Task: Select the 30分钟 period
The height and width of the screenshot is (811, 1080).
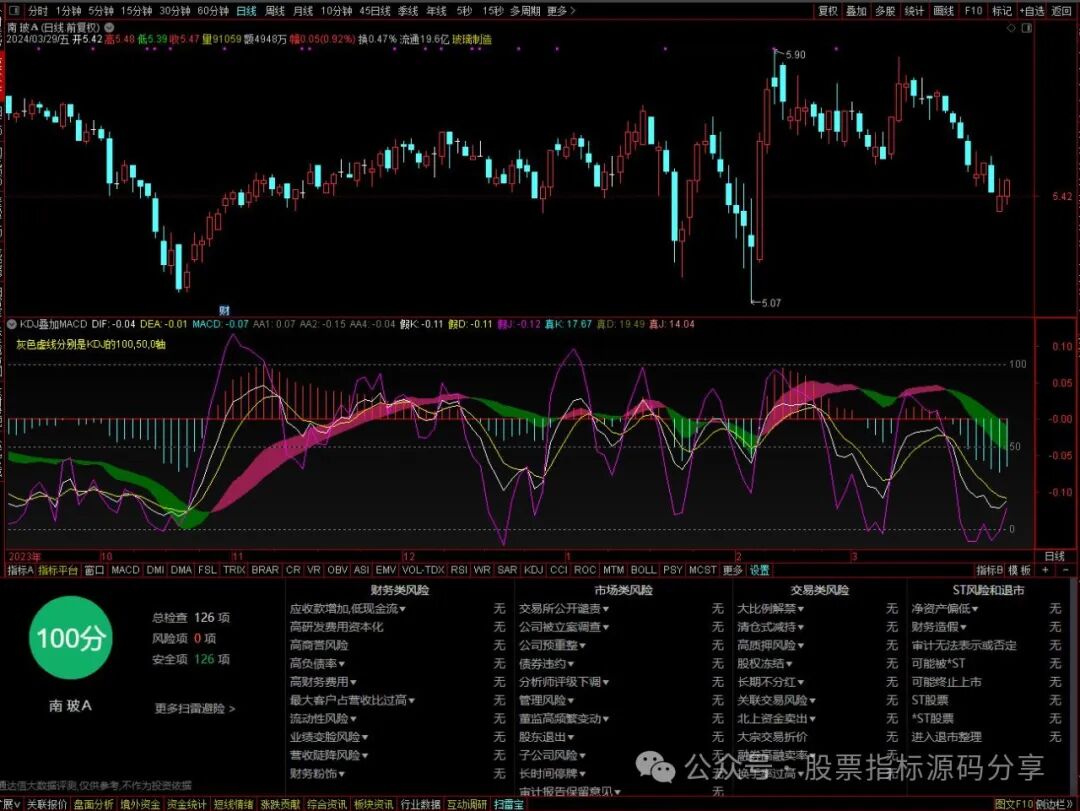Action: click(x=174, y=11)
